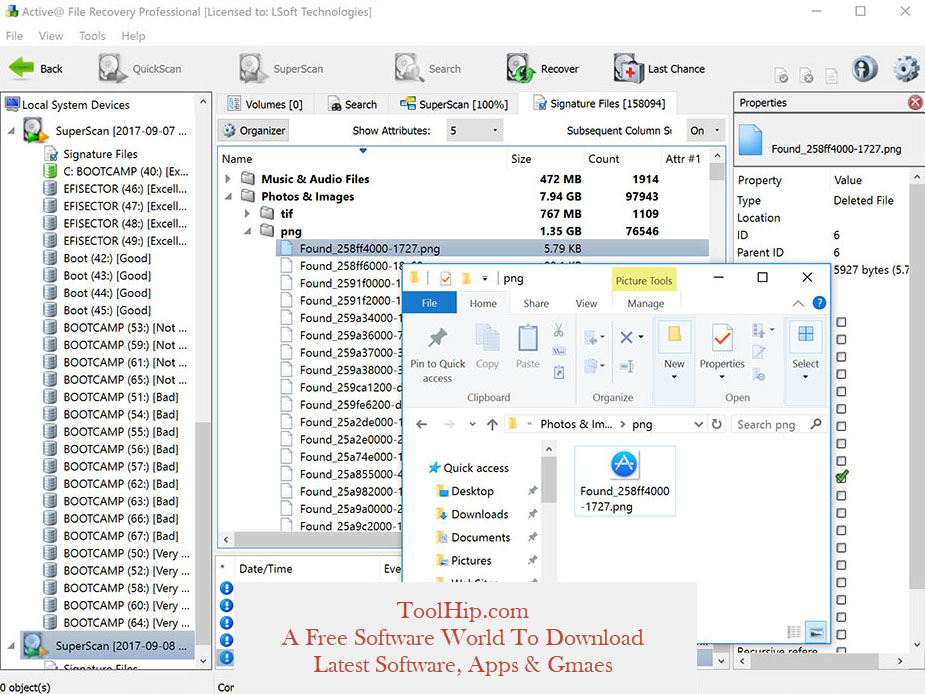Collapse the png folder
The width and height of the screenshot is (925, 694).
click(x=247, y=231)
